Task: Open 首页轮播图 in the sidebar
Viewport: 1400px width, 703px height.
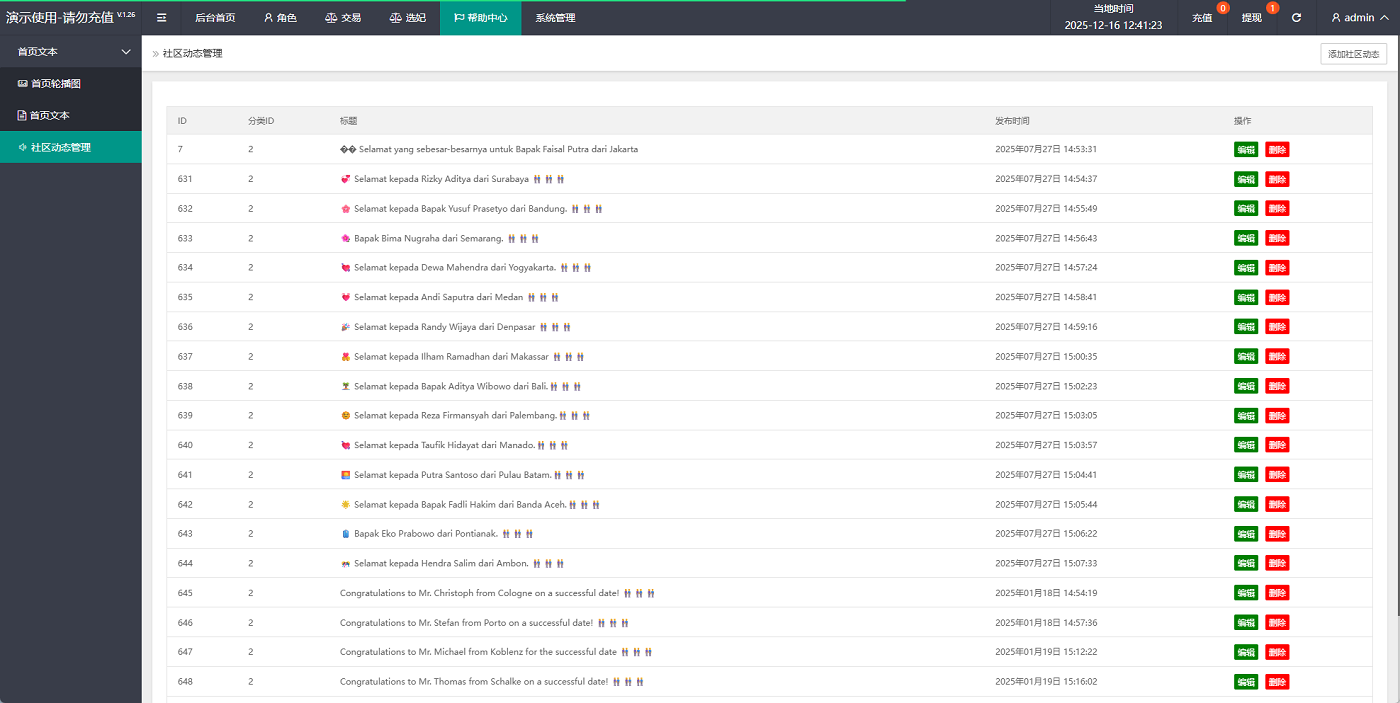Action: click(55, 84)
